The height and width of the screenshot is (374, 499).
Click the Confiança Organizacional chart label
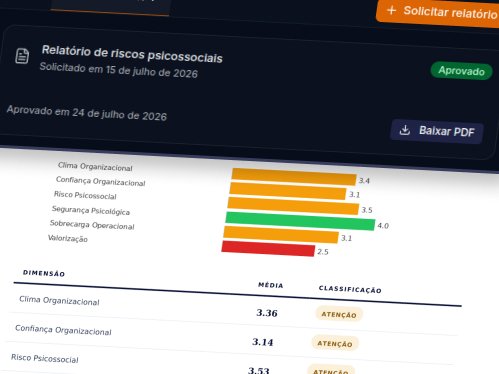[100, 181]
